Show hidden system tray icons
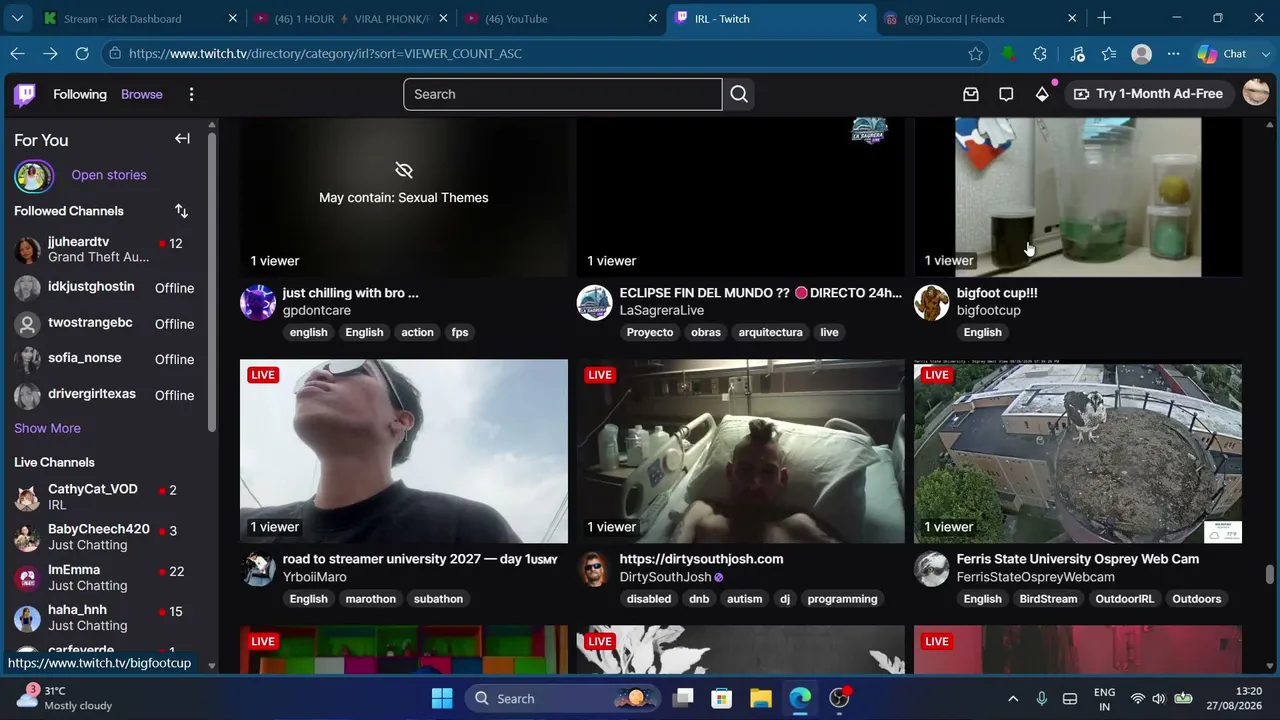This screenshot has height=720, width=1280. (x=1013, y=698)
